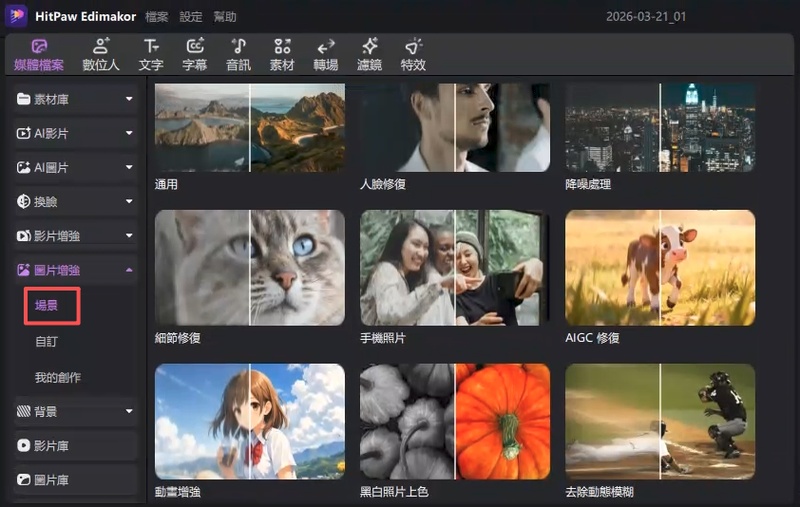Open the 濾鏡 filters tool
Image resolution: width=800 pixels, height=507 pixels.
(x=369, y=55)
